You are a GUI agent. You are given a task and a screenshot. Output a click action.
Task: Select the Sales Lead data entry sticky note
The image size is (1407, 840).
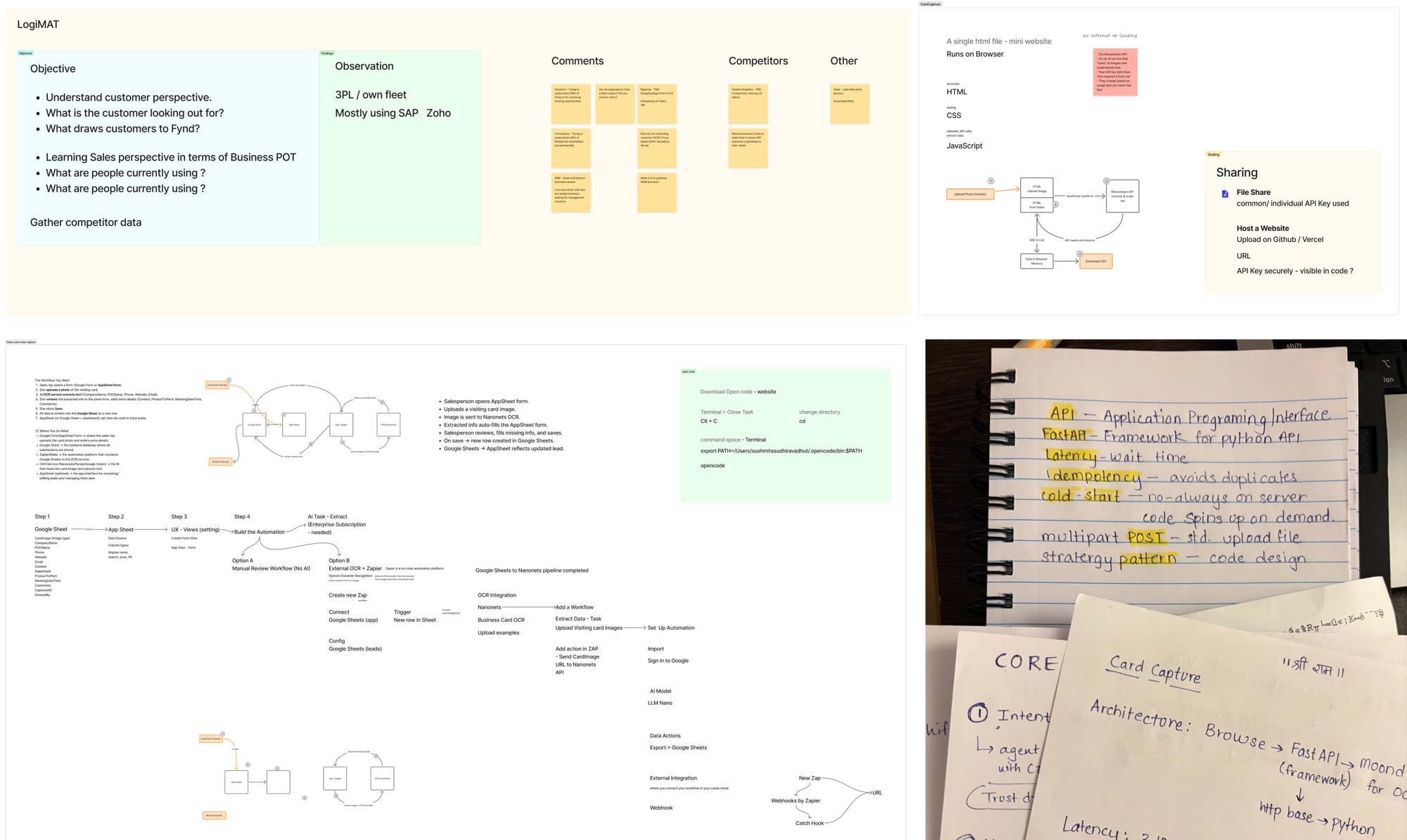[x=849, y=104]
